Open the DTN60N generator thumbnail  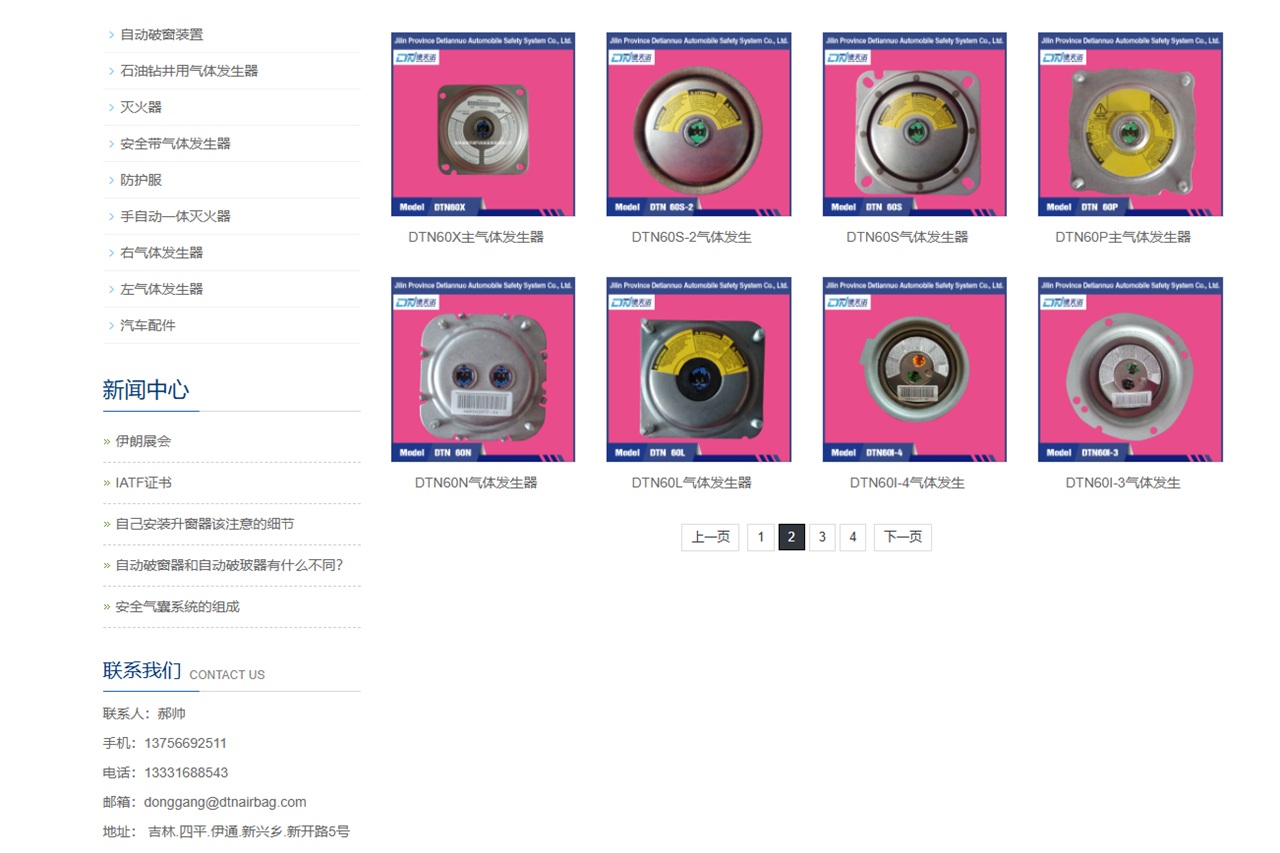tap(483, 370)
